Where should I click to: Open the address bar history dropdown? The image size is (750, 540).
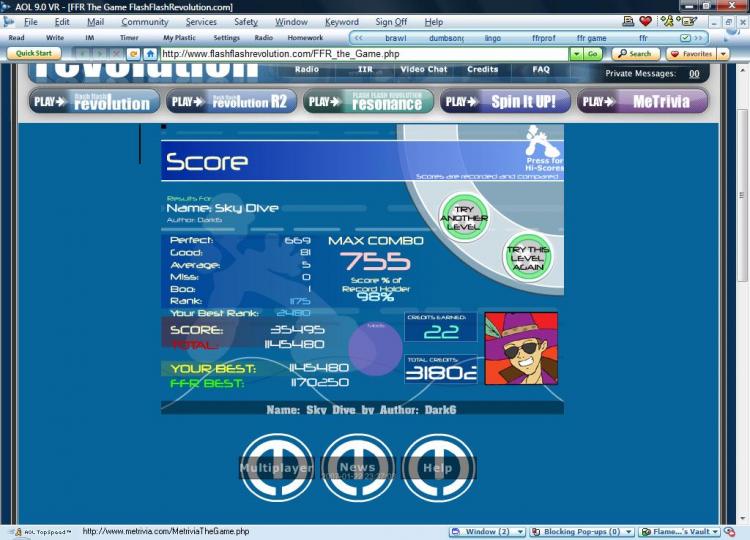point(576,54)
